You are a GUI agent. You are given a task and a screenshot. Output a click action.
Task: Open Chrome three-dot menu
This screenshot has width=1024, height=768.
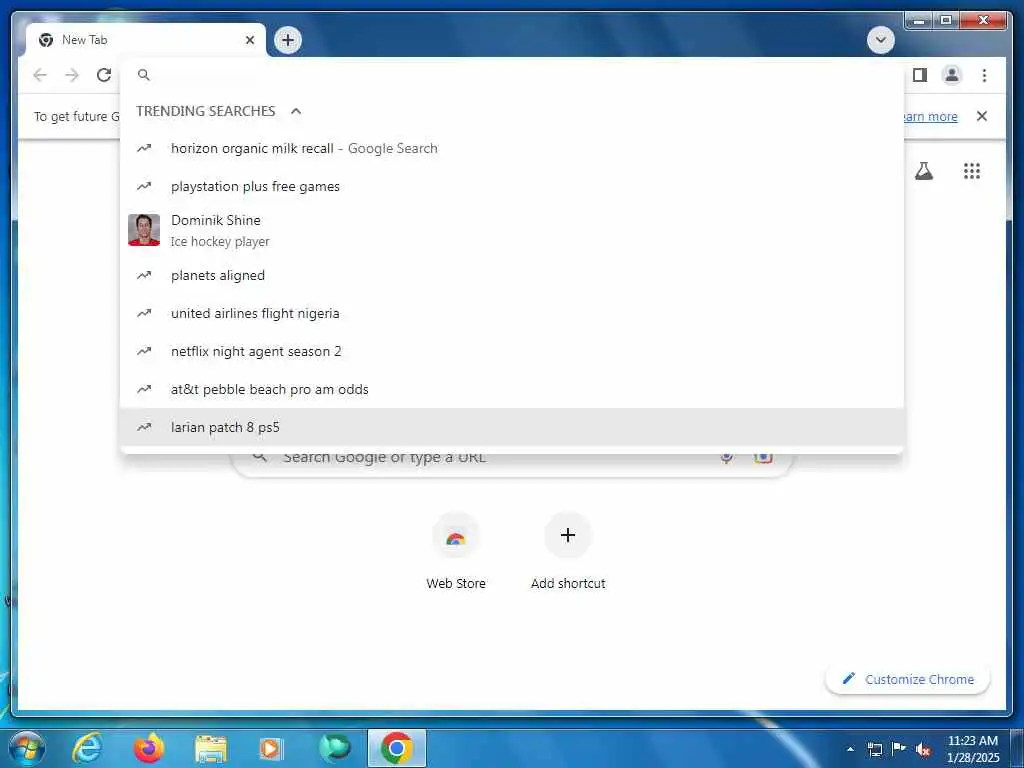pyautogui.click(x=984, y=75)
